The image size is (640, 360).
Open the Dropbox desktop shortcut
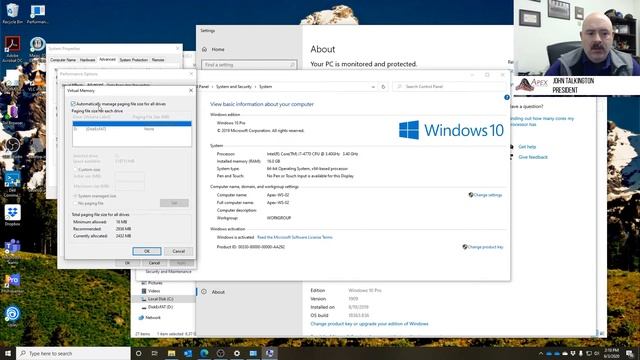[x=12, y=216]
